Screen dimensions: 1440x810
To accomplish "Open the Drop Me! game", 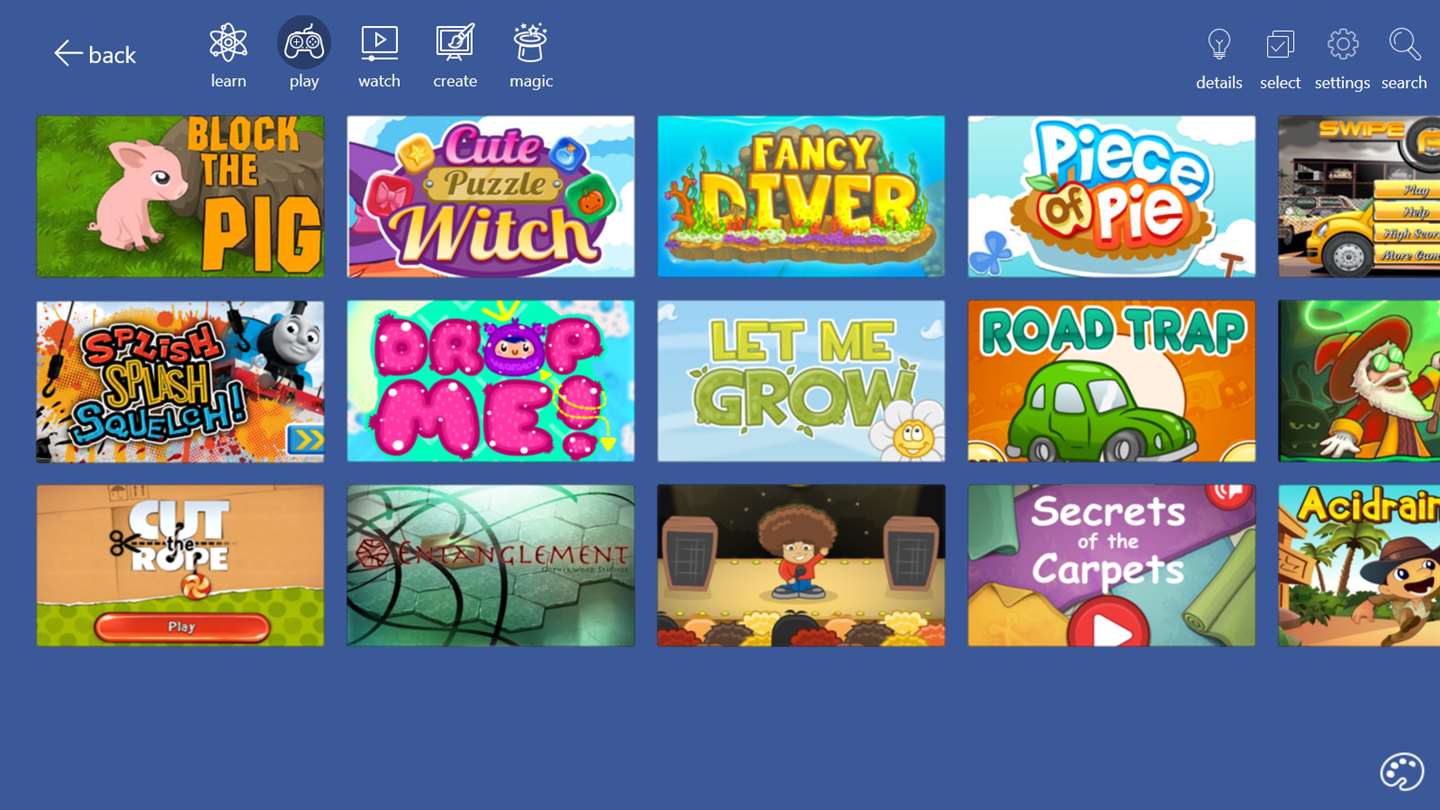I will (491, 381).
